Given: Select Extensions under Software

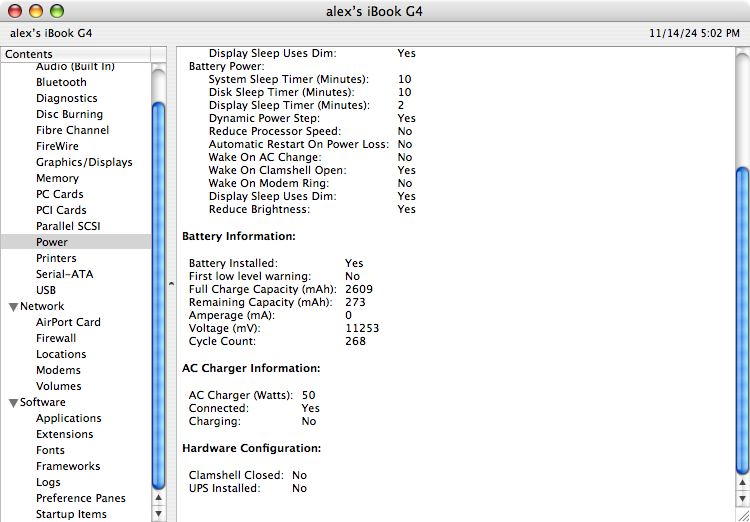Looking at the screenshot, I should (65, 434).
